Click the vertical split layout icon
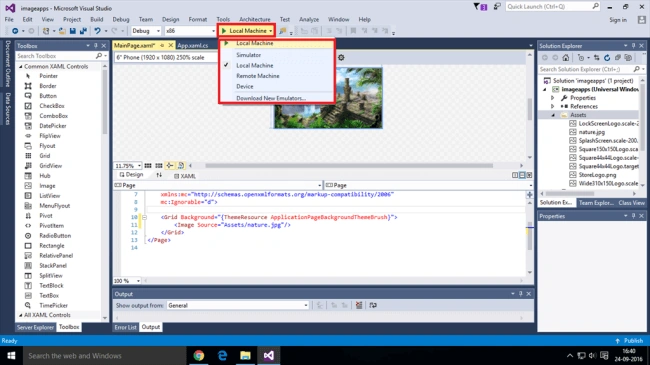Image resolution: width=650 pixels, height=365 pixels. pyautogui.click(x=515, y=175)
